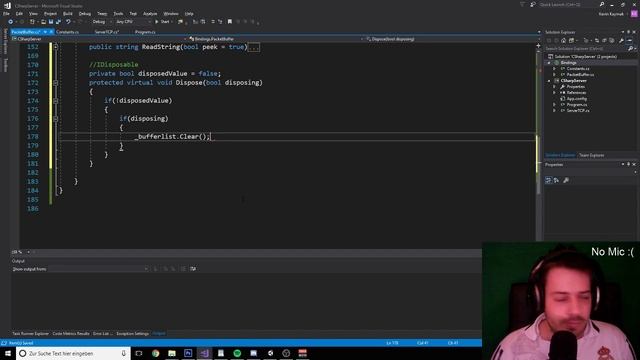Select PacketBuffer.cs in Solution Explorer
This screenshot has height=360, width=640.
point(580,75)
